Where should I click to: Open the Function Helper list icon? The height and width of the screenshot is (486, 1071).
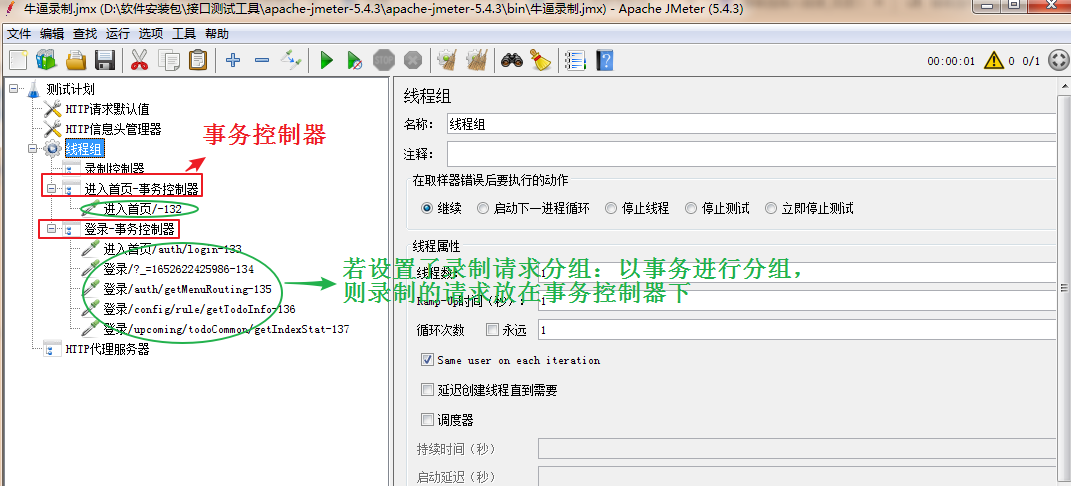pos(576,60)
